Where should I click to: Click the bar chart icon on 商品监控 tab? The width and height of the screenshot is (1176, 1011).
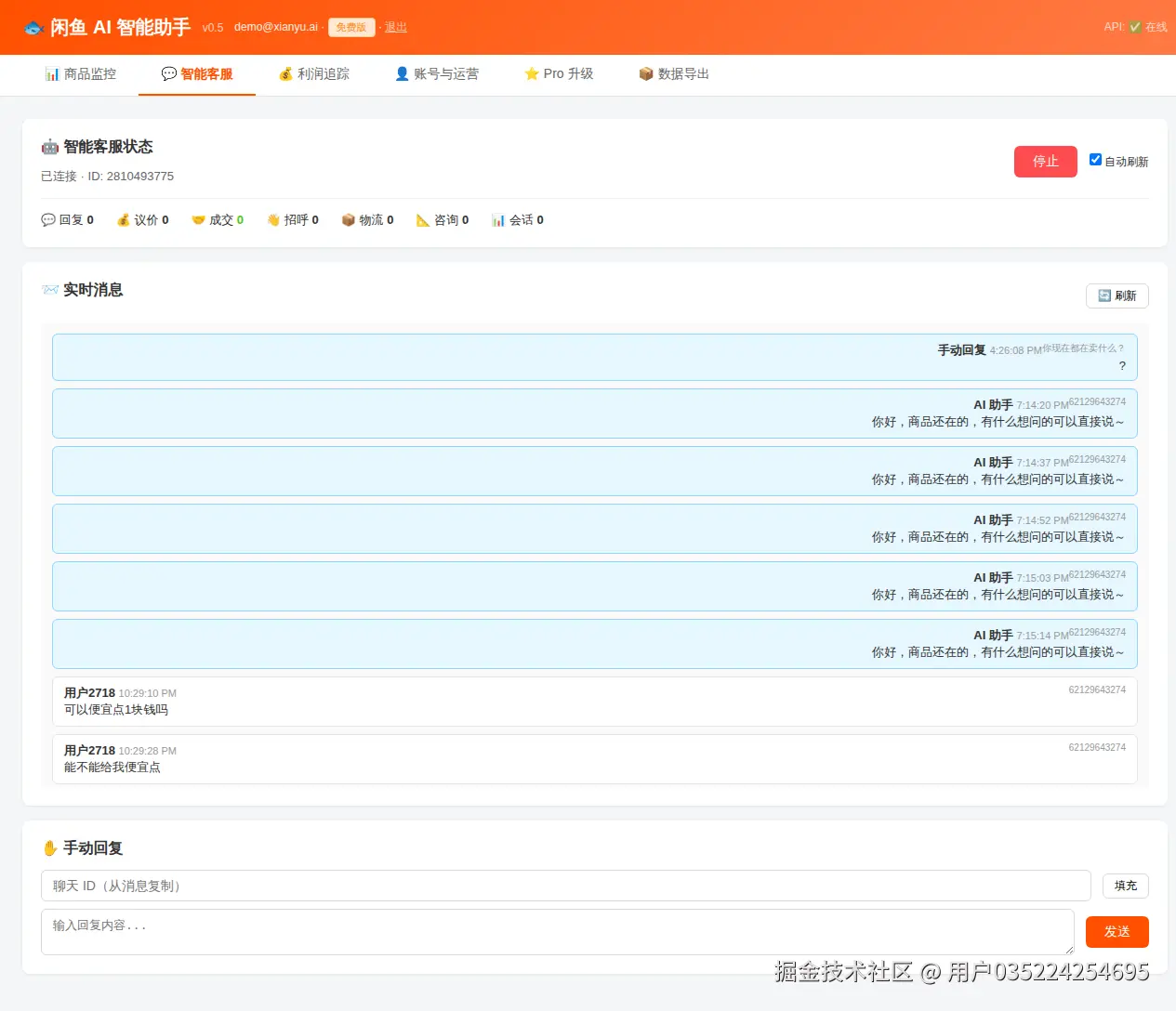coord(52,74)
